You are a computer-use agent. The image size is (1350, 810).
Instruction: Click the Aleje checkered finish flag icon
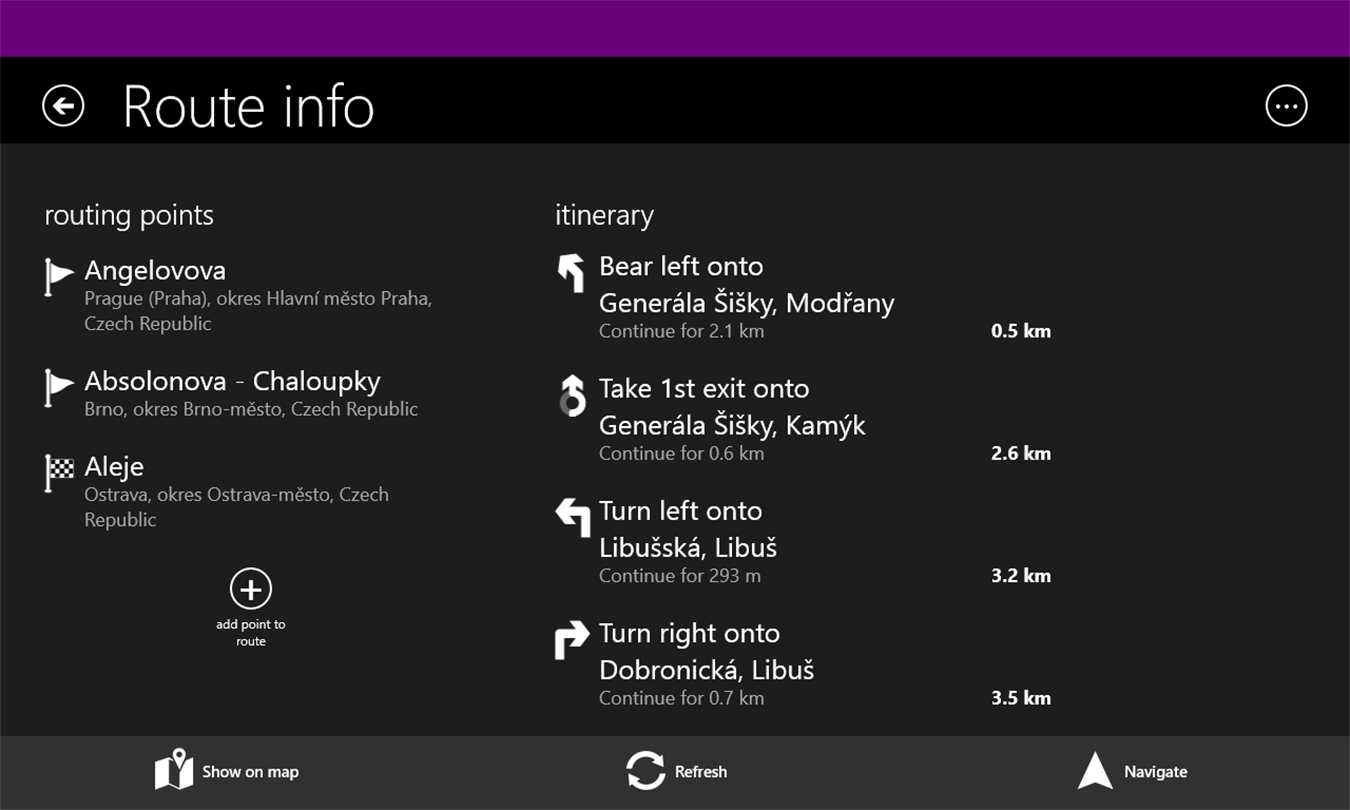point(58,472)
